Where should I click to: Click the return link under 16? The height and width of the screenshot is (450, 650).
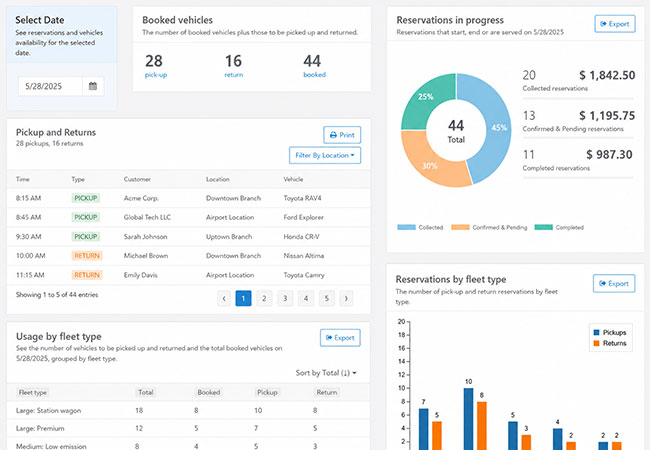[234, 75]
